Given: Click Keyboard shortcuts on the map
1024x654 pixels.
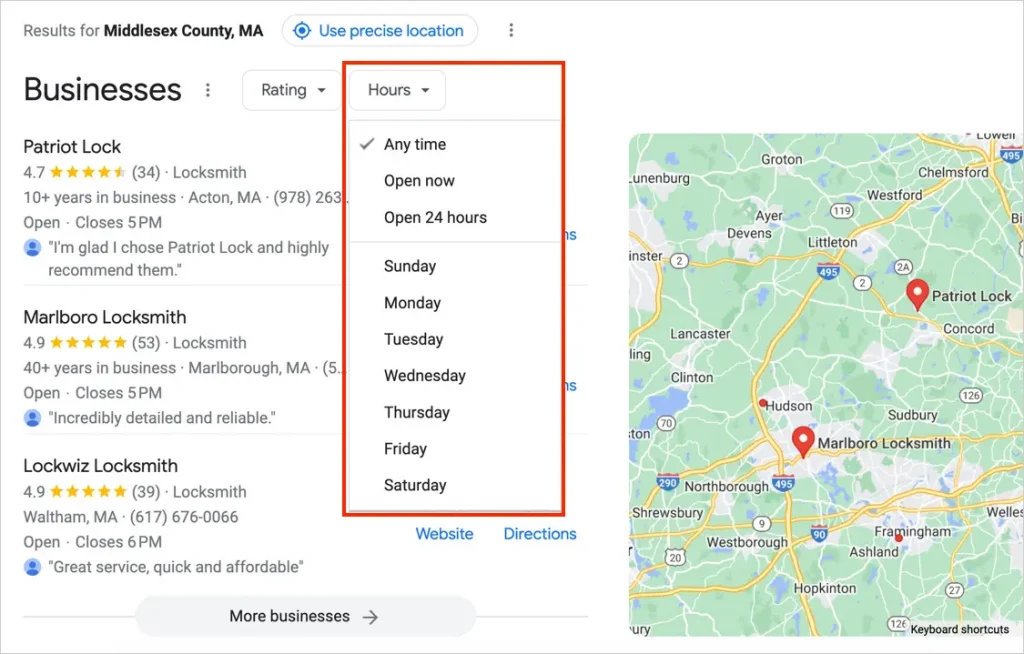Looking at the screenshot, I should pyautogui.click(x=959, y=629).
